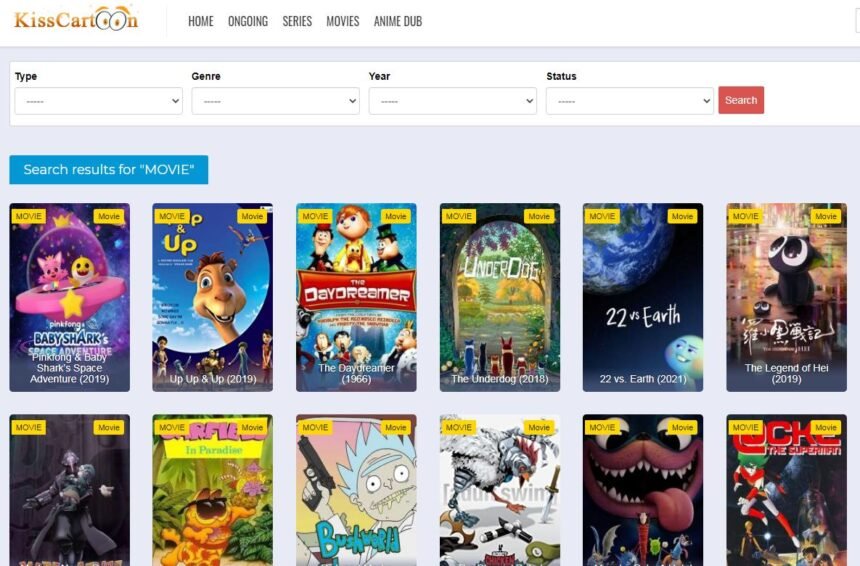Open the MOVIES section
Viewport: 860px width, 566px height.
coord(343,21)
